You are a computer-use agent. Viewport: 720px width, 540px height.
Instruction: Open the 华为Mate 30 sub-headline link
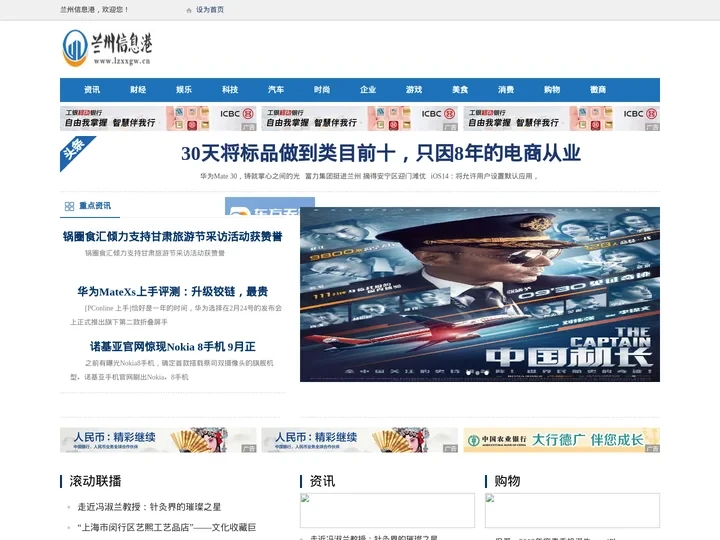coord(250,176)
